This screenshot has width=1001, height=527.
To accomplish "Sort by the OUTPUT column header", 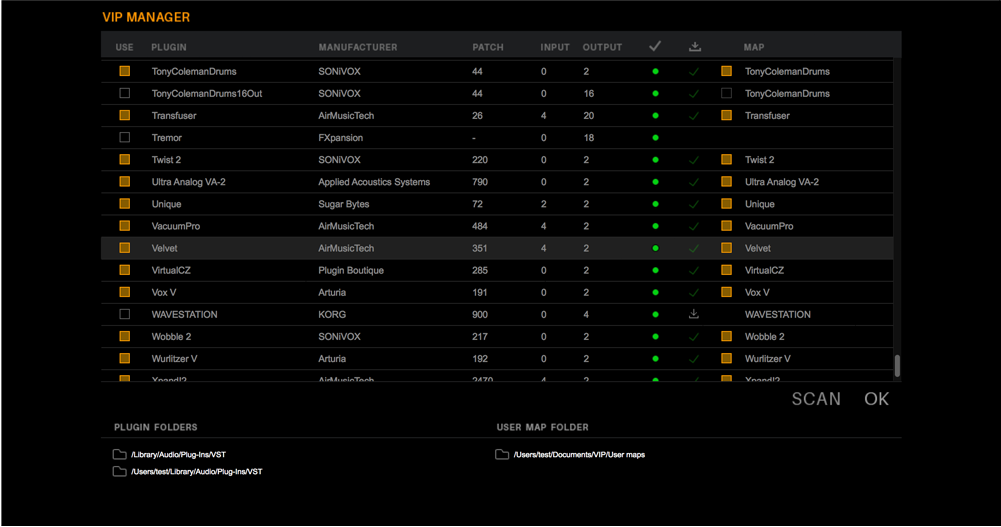I will (x=602, y=47).
